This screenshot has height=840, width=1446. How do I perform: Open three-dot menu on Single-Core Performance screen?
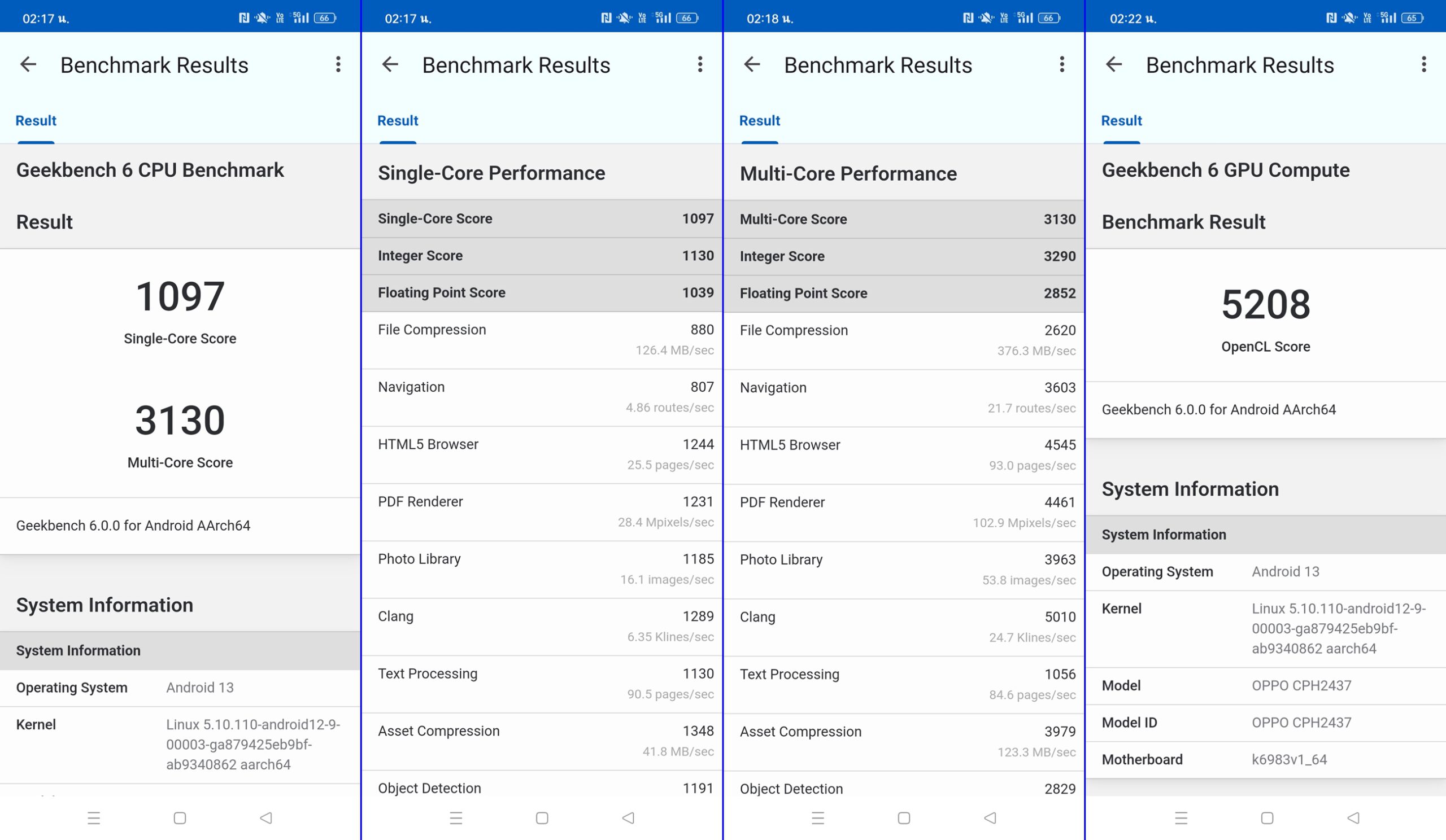click(x=700, y=64)
